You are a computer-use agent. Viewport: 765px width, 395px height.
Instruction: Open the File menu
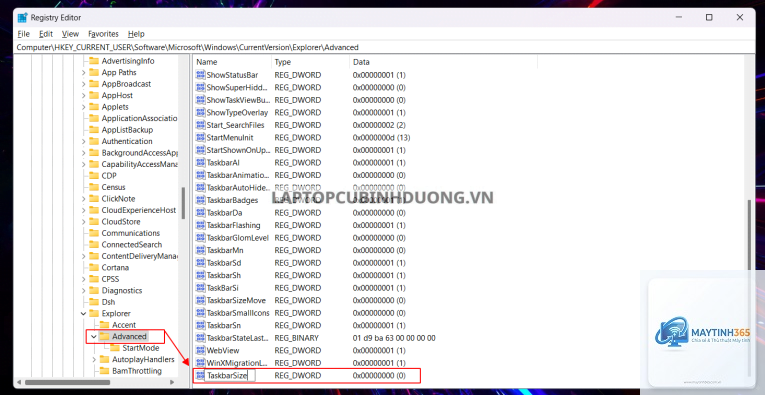tap(23, 34)
